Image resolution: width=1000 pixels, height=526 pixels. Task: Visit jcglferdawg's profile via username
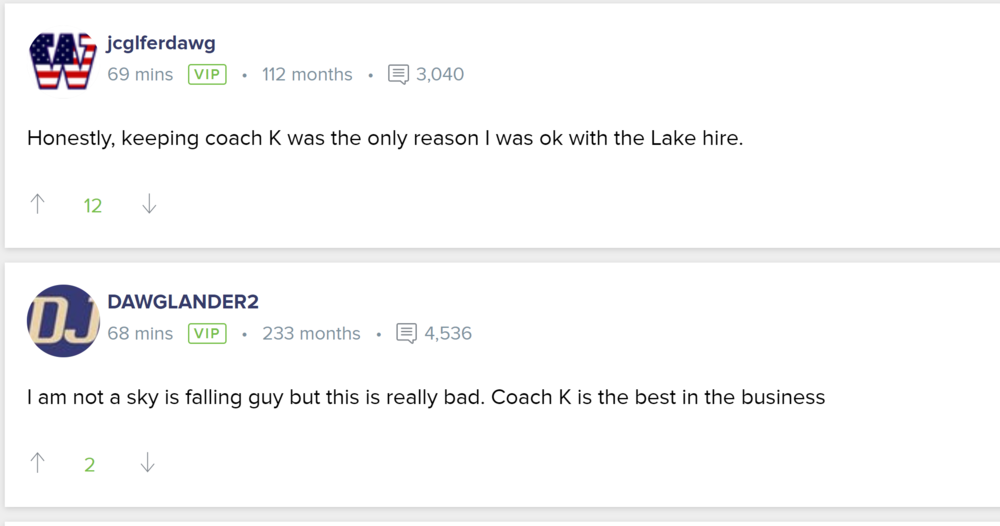coord(161,44)
